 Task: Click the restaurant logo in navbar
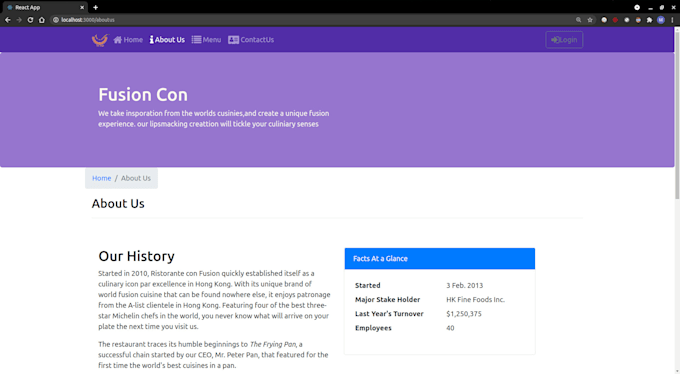pyautogui.click(x=100, y=40)
